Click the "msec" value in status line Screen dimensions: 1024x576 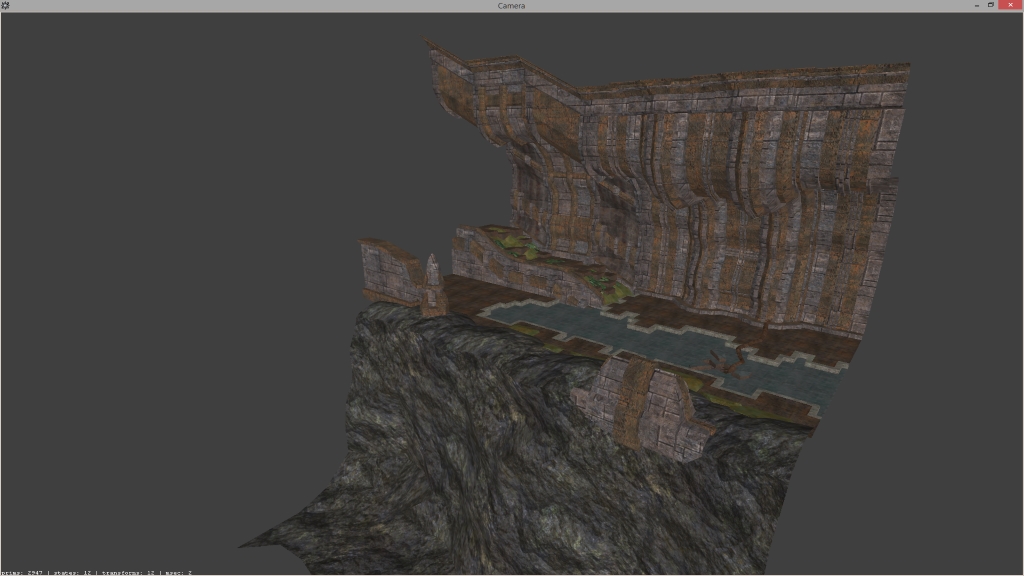coord(178,573)
